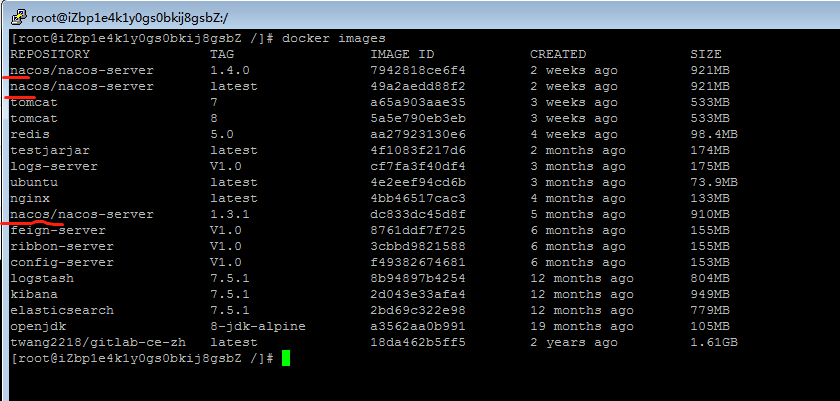
Task: Click the 804MB size value
Action: pyautogui.click(x=710, y=278)
